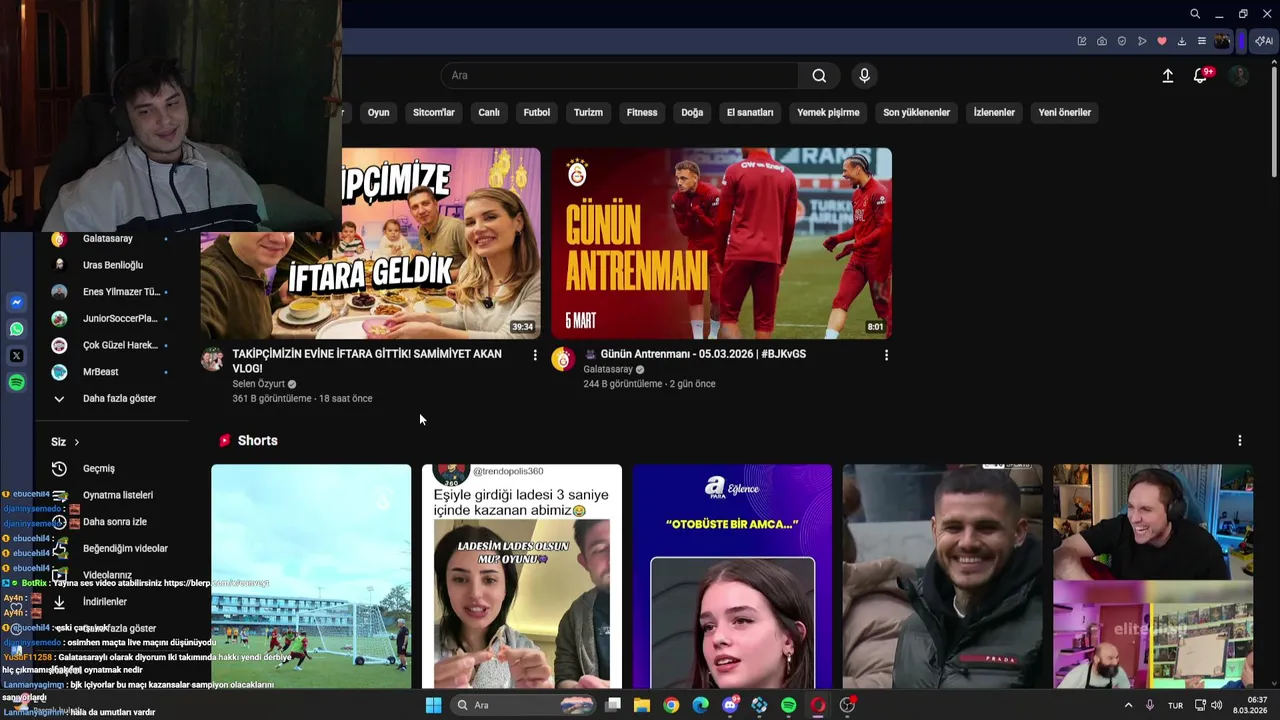Open Spotify in the Opera sidebar
Screen dimensions: 1280x720
click(16, 383)
